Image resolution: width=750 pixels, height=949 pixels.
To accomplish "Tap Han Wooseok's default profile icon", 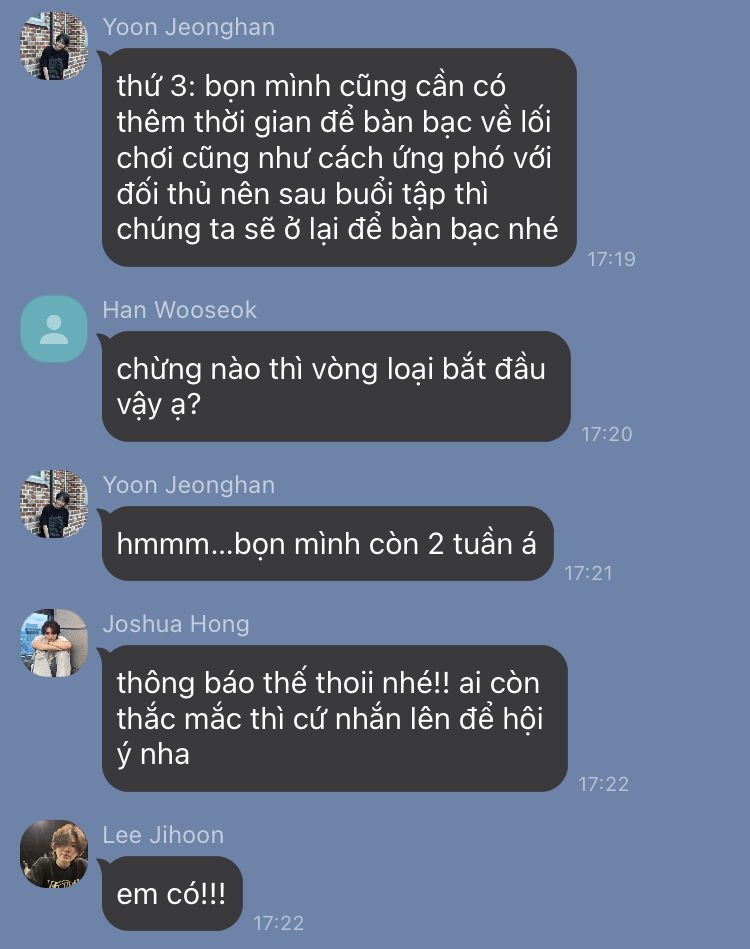I will (54, 329).
